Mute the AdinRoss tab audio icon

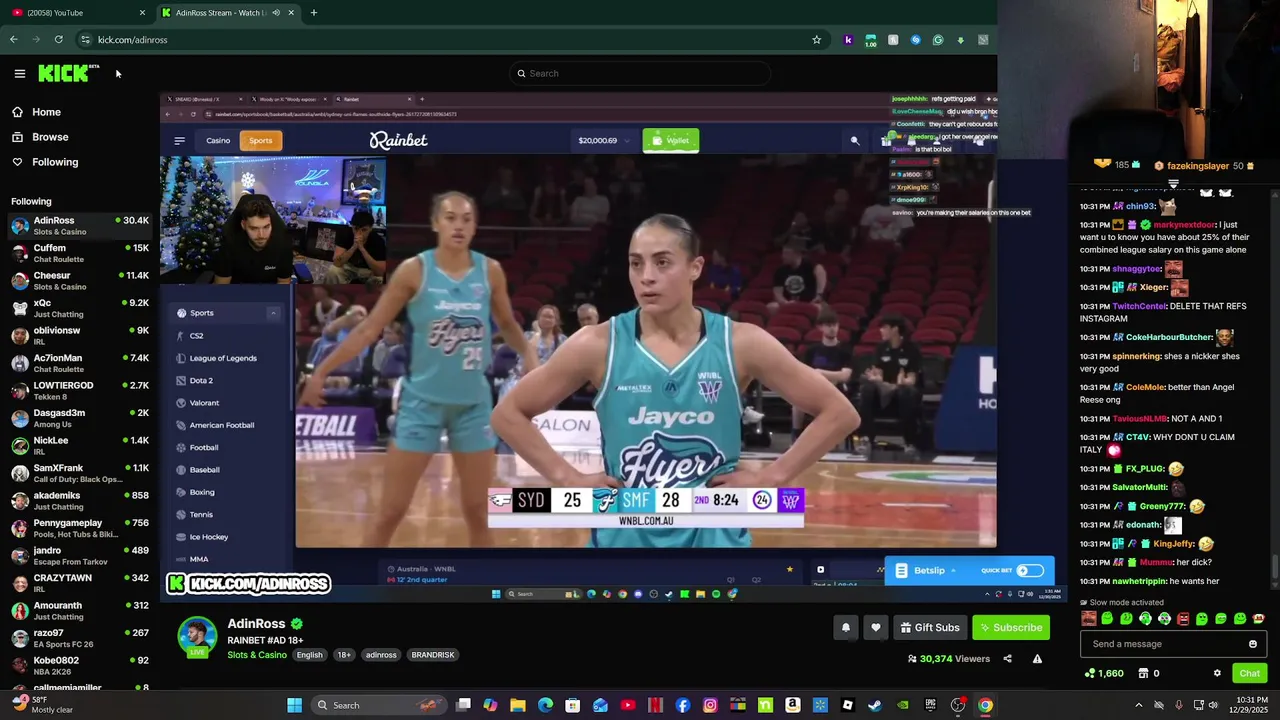click(x=276, y=13)
